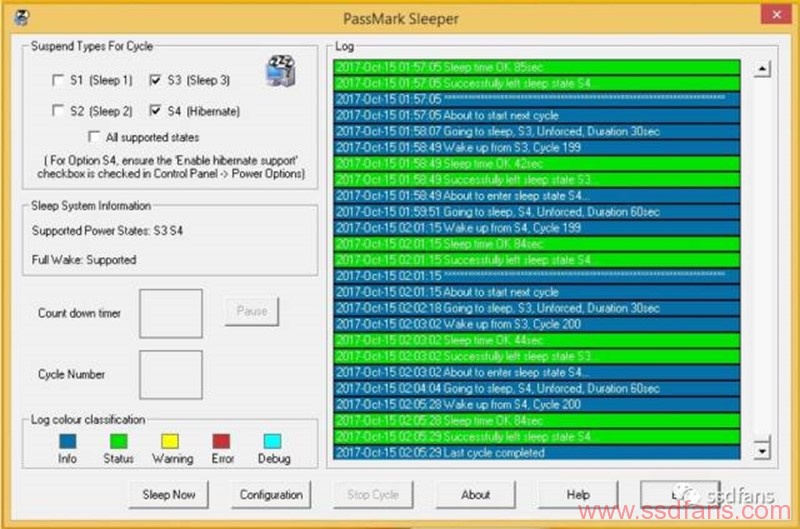
Task: Select log row 'Wake up from S4, Cycle 199'
Action: pyautogui.click(x=537, y=228)
